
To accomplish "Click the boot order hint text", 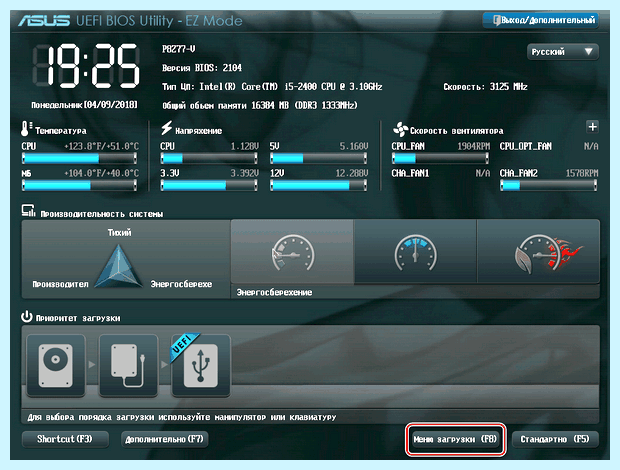I will (182, 417).
